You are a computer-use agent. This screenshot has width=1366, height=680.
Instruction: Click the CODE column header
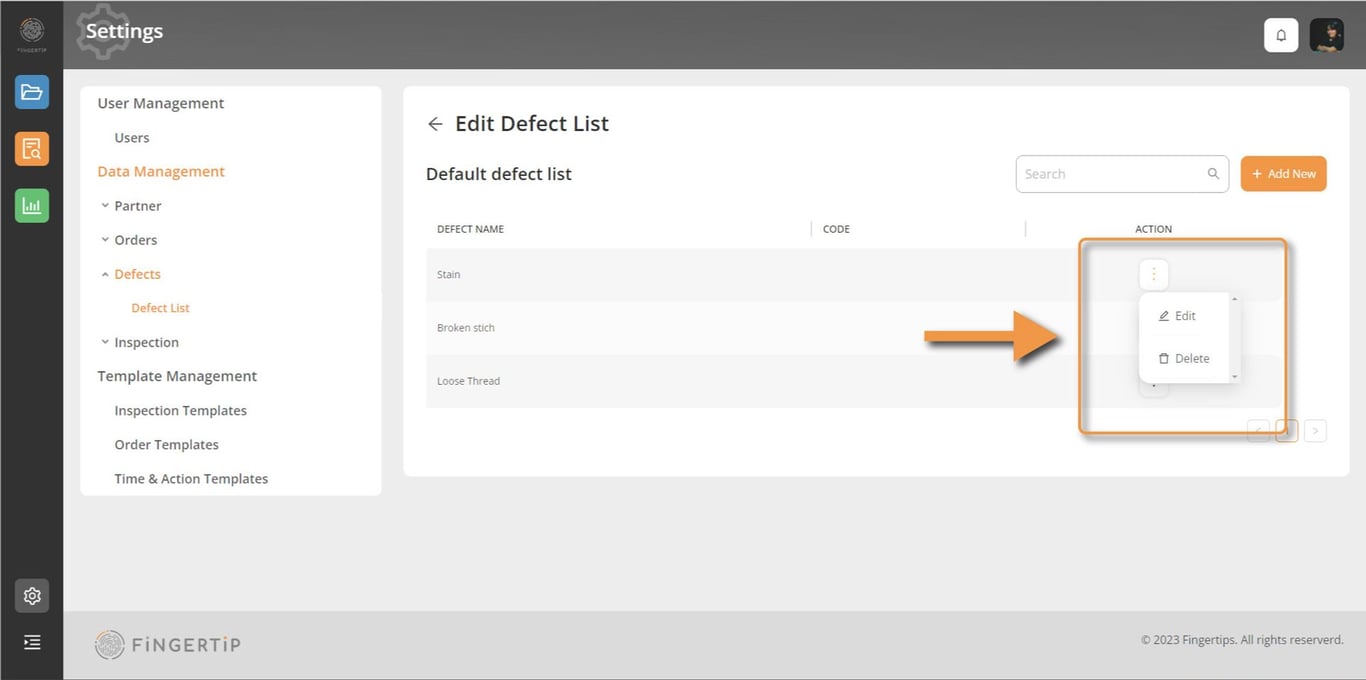[x=836, y=229]
